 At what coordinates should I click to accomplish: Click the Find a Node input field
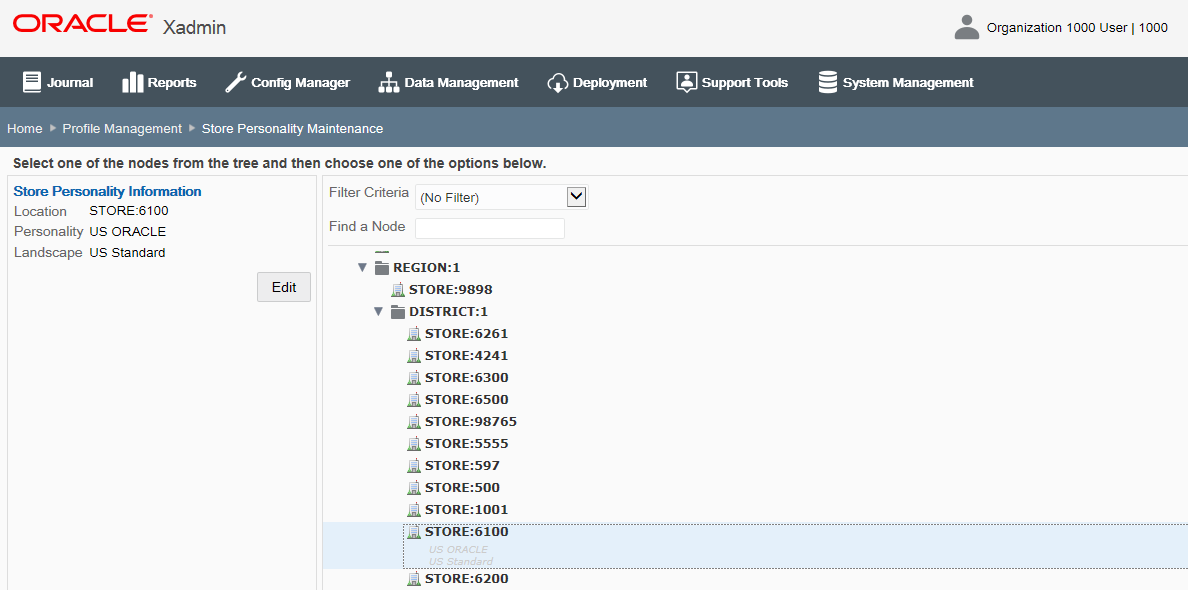click(489, 228)
